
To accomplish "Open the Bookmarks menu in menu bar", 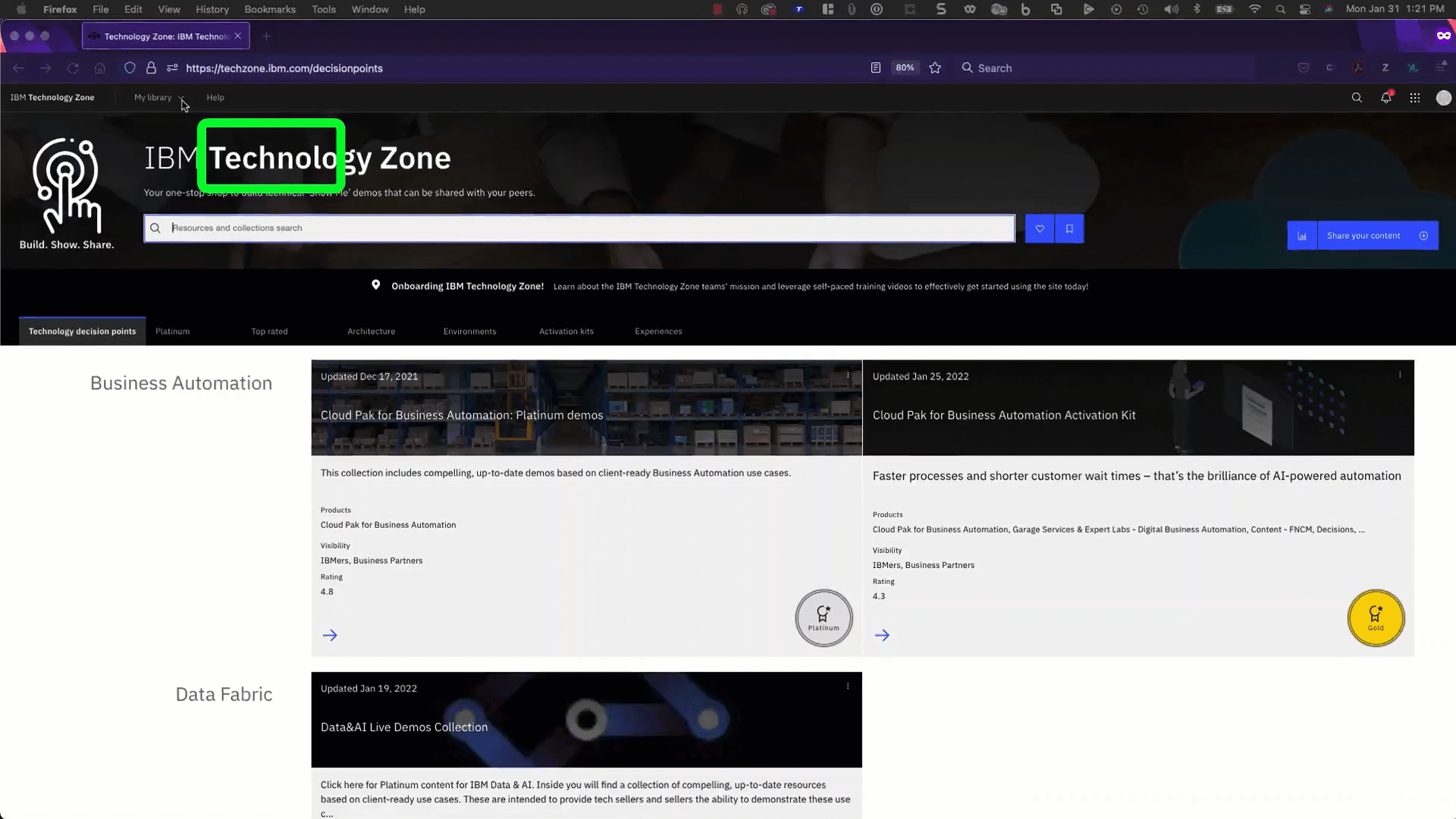I will click(269, 9).
